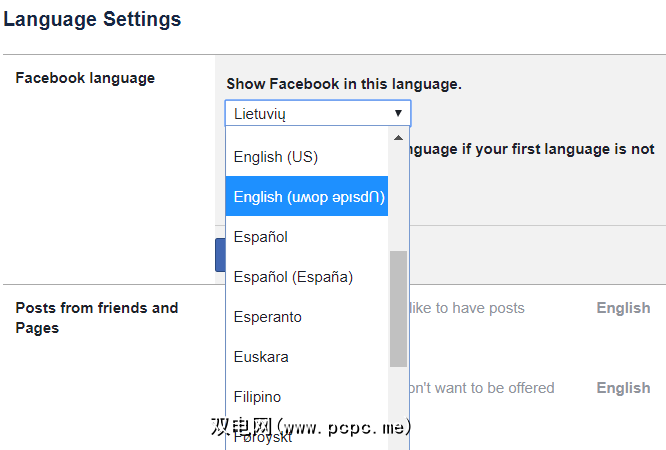Click scrollbar track above the thumb

click(398, 200)
